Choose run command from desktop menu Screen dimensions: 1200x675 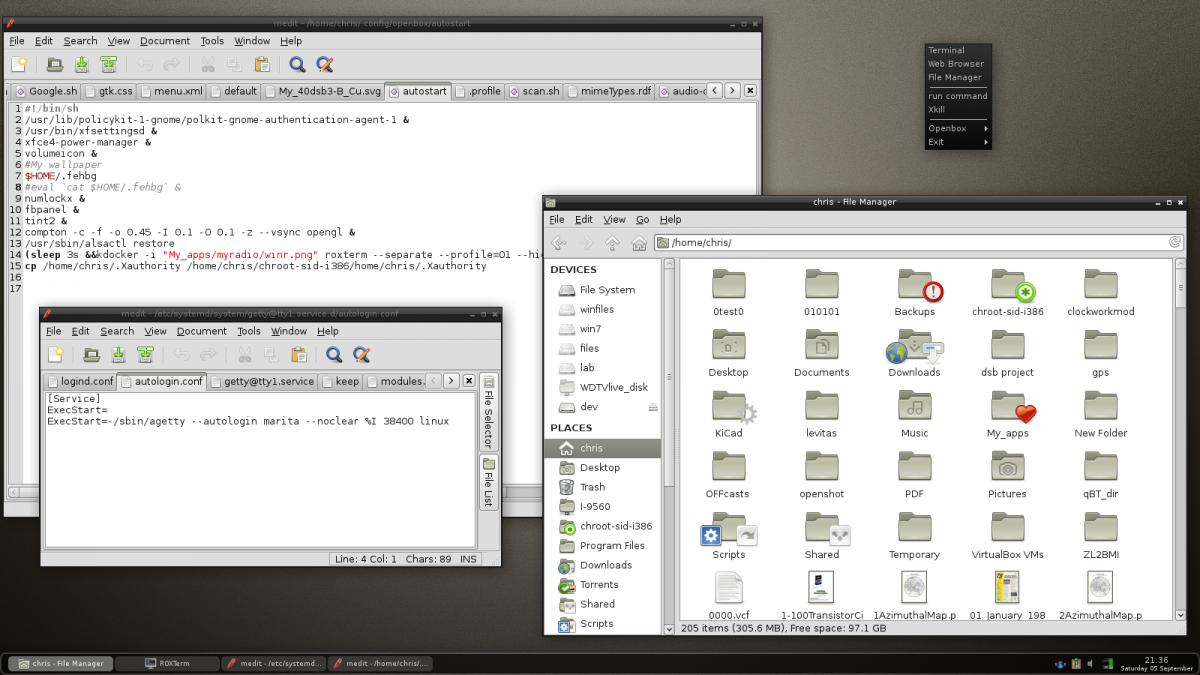click(958, 96)
